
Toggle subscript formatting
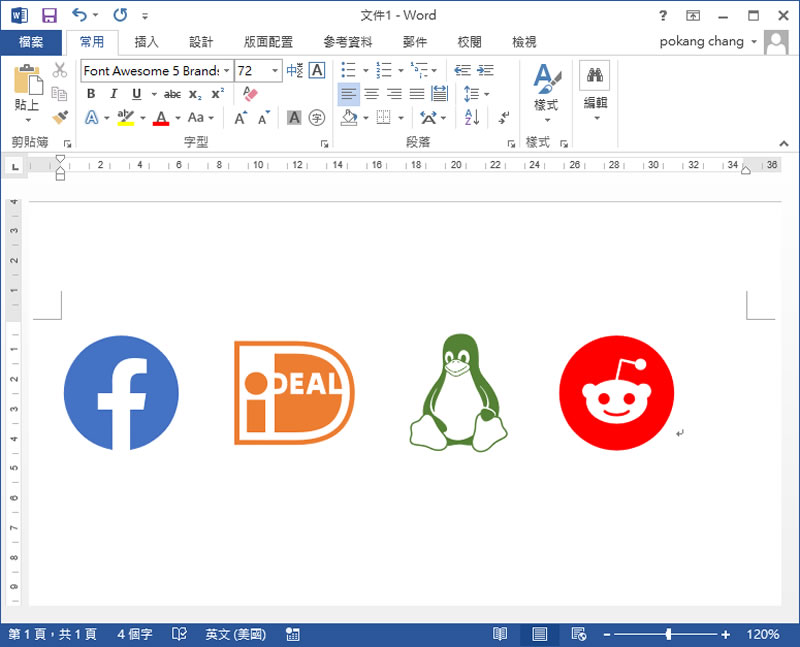point(195,94)
